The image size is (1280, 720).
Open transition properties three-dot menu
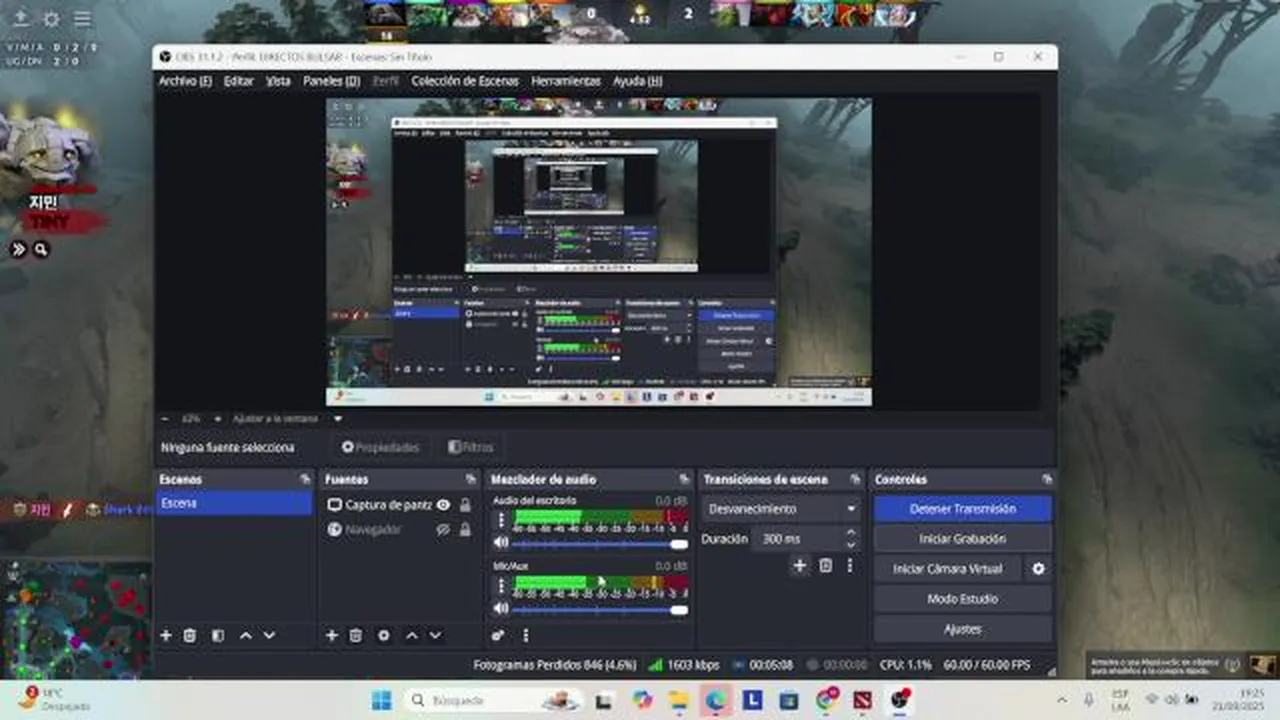[850, 566]
